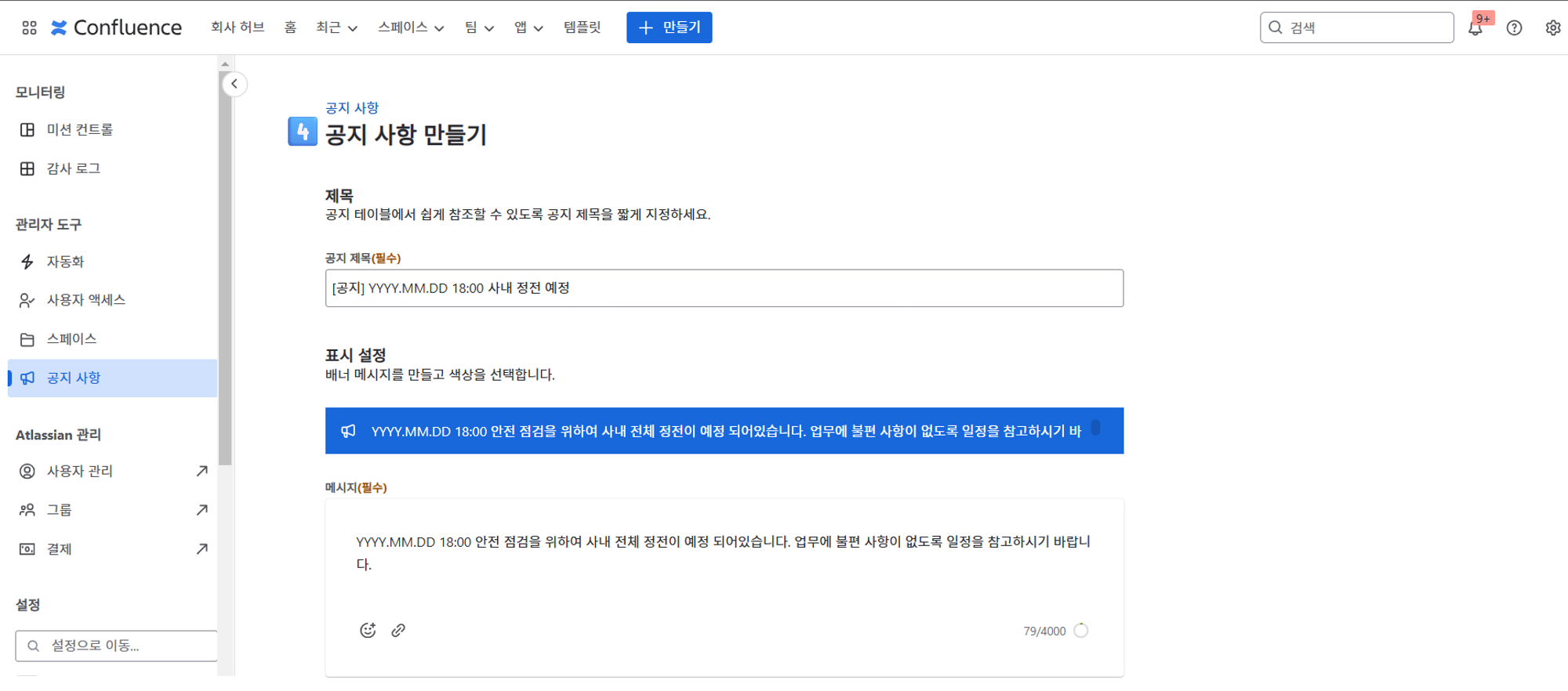This screenshot has width=1568, height=691.
Task: Open 사용자 관리 external link arrow
Action: pos(201,471)
